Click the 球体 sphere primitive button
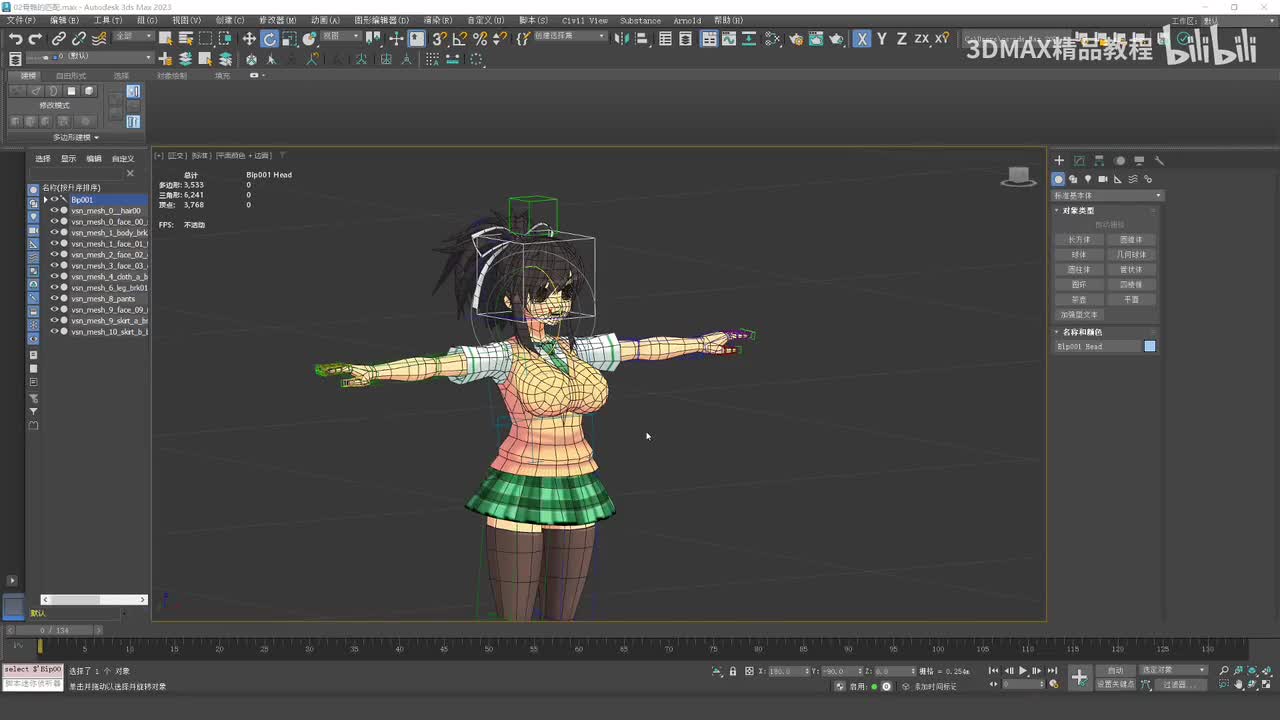This screenshot has width=1280, height=720. click(x=1079, y=255)
